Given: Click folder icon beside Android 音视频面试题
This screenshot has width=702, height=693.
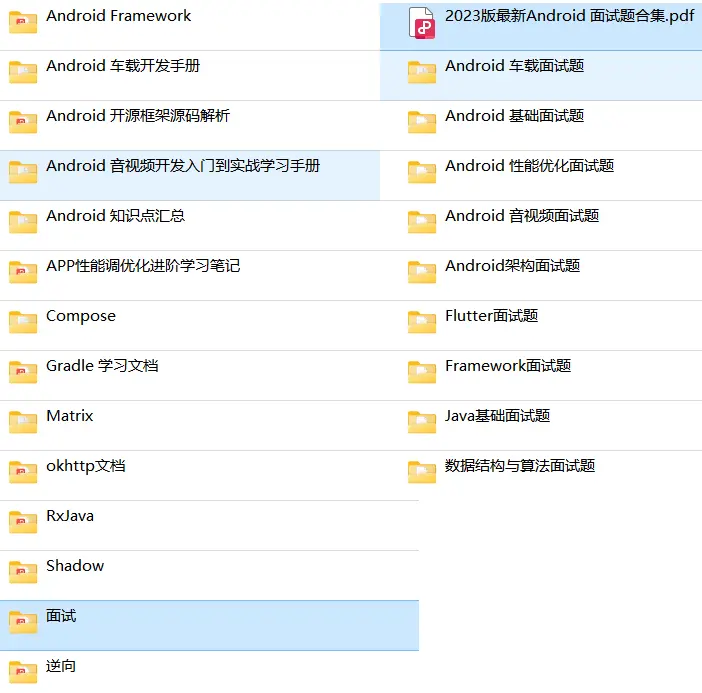Looking at the screenshot, I should click(x=422, y=222).
